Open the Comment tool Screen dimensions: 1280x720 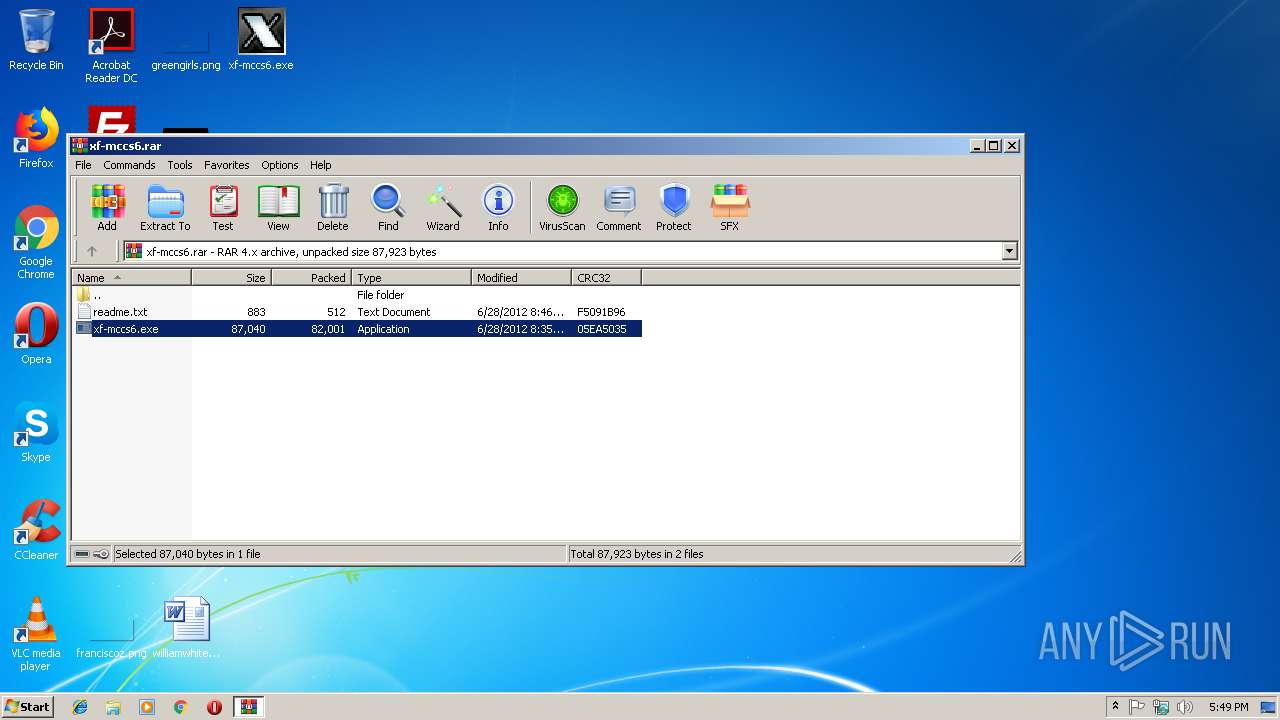point(619,208)
